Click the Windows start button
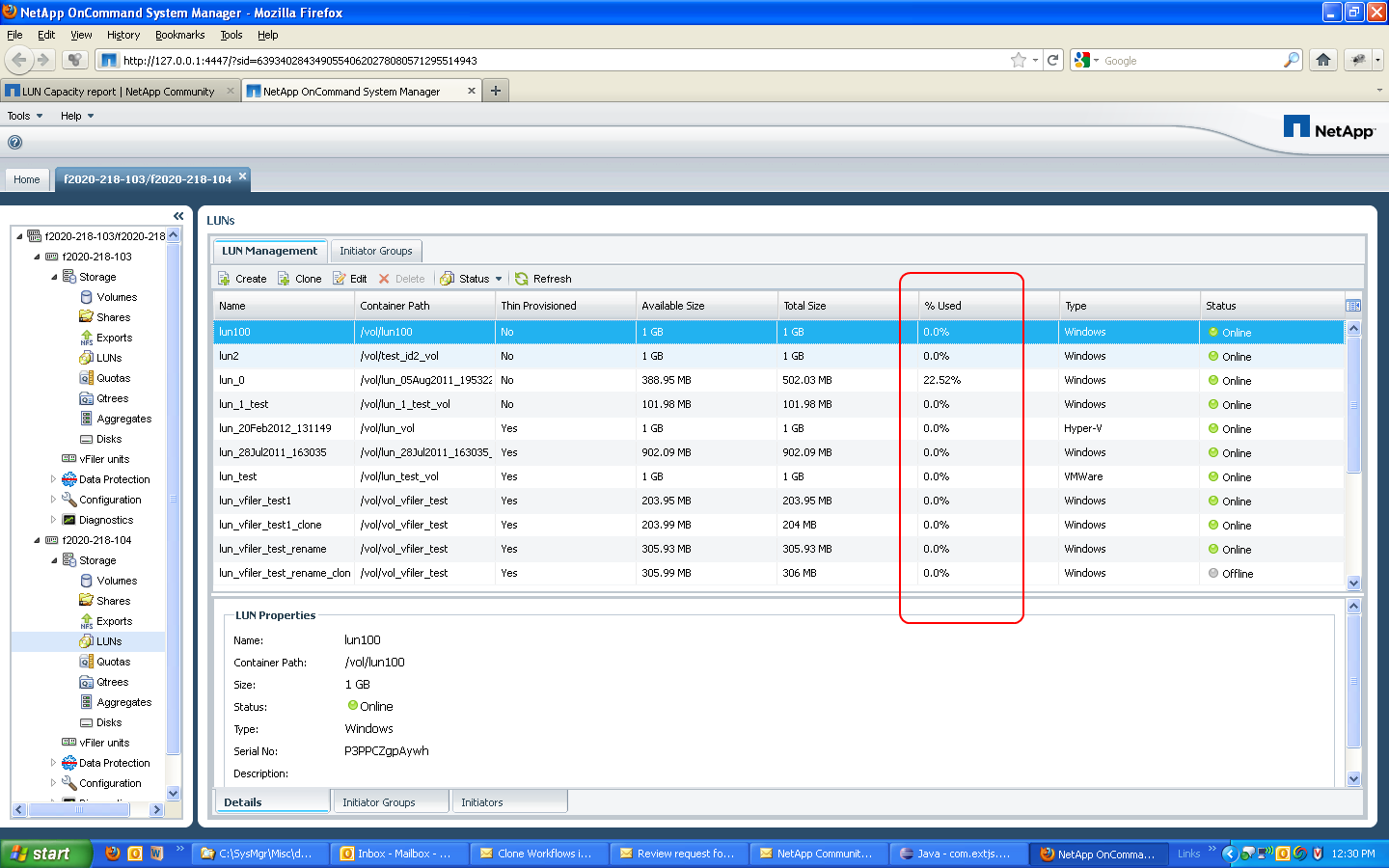Screen dimensions: 1389x868 [44, 854]
